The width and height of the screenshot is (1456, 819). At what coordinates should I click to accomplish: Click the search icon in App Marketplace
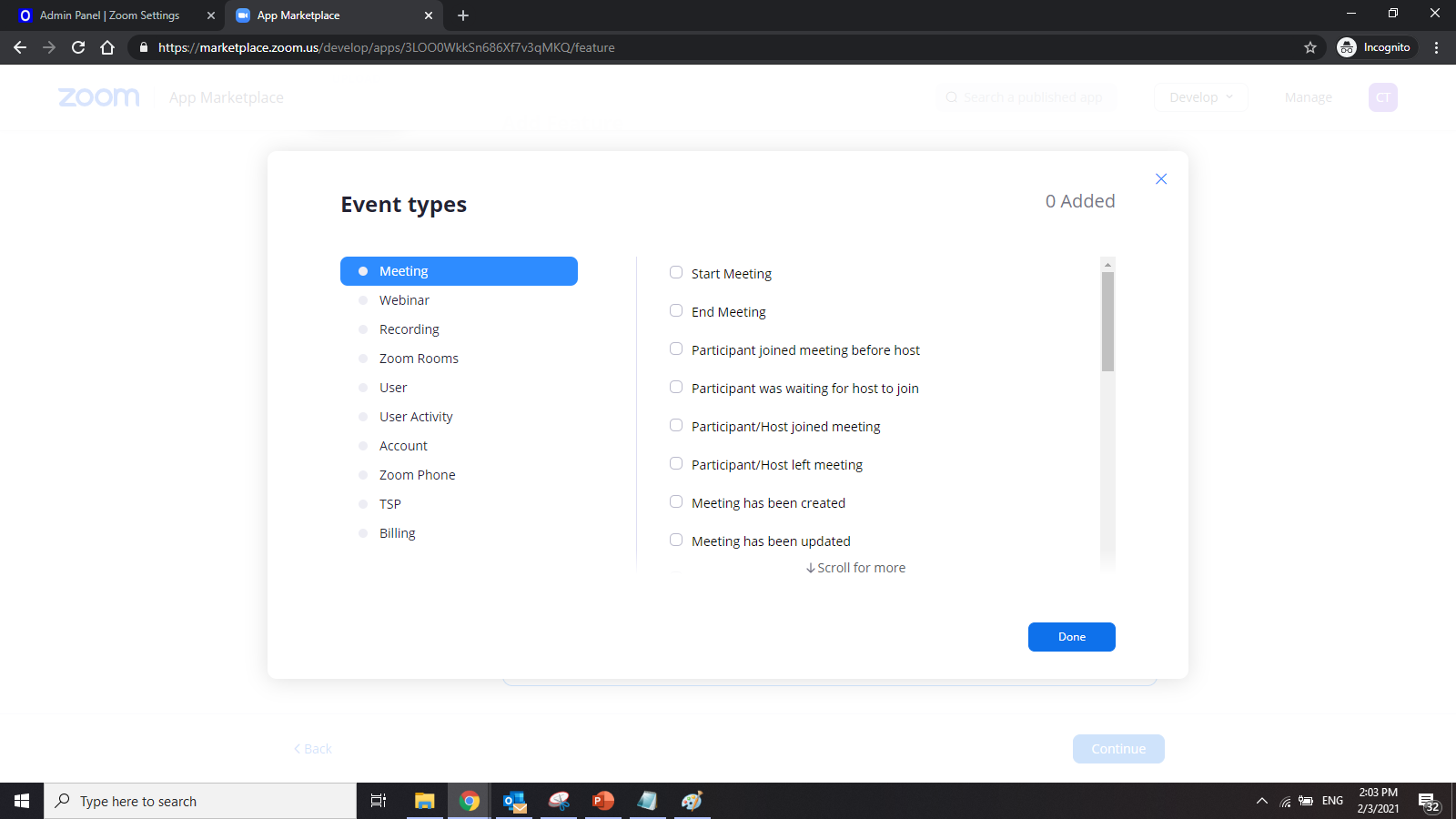pos(951,97)
